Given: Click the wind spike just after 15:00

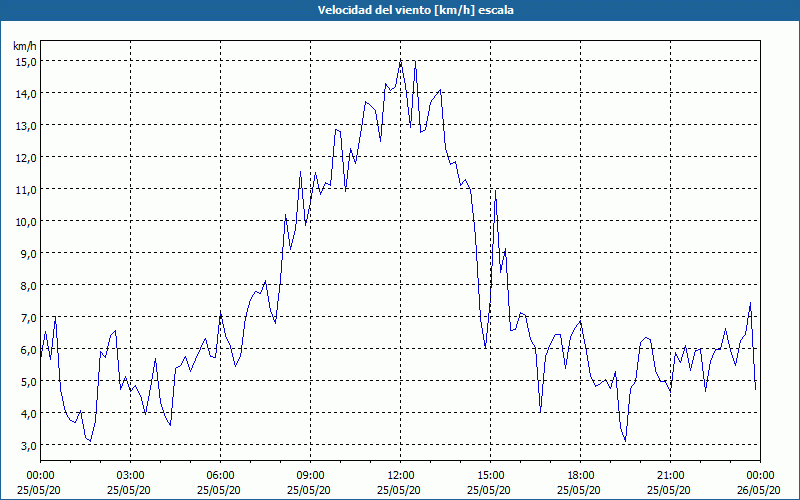Looking at the screenshot, I should click(x=495, y=190).
